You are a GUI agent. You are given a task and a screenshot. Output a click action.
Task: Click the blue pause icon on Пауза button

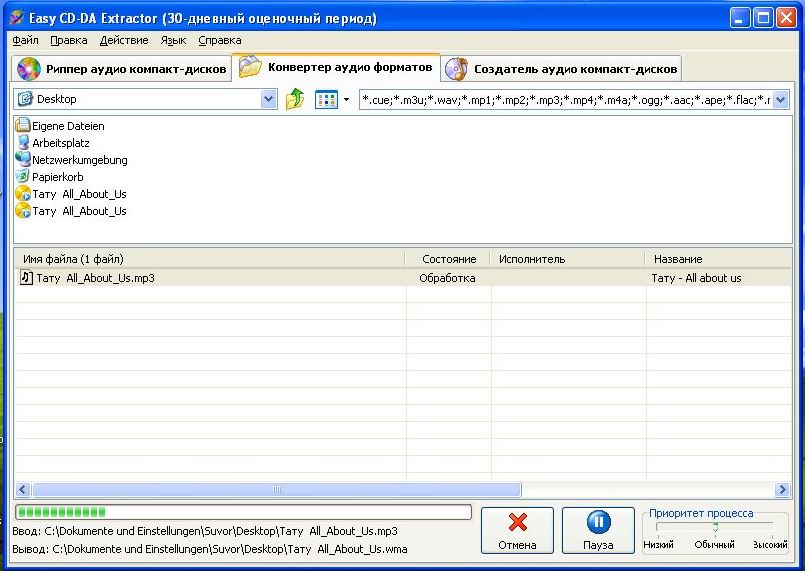[x=599, y=522]
